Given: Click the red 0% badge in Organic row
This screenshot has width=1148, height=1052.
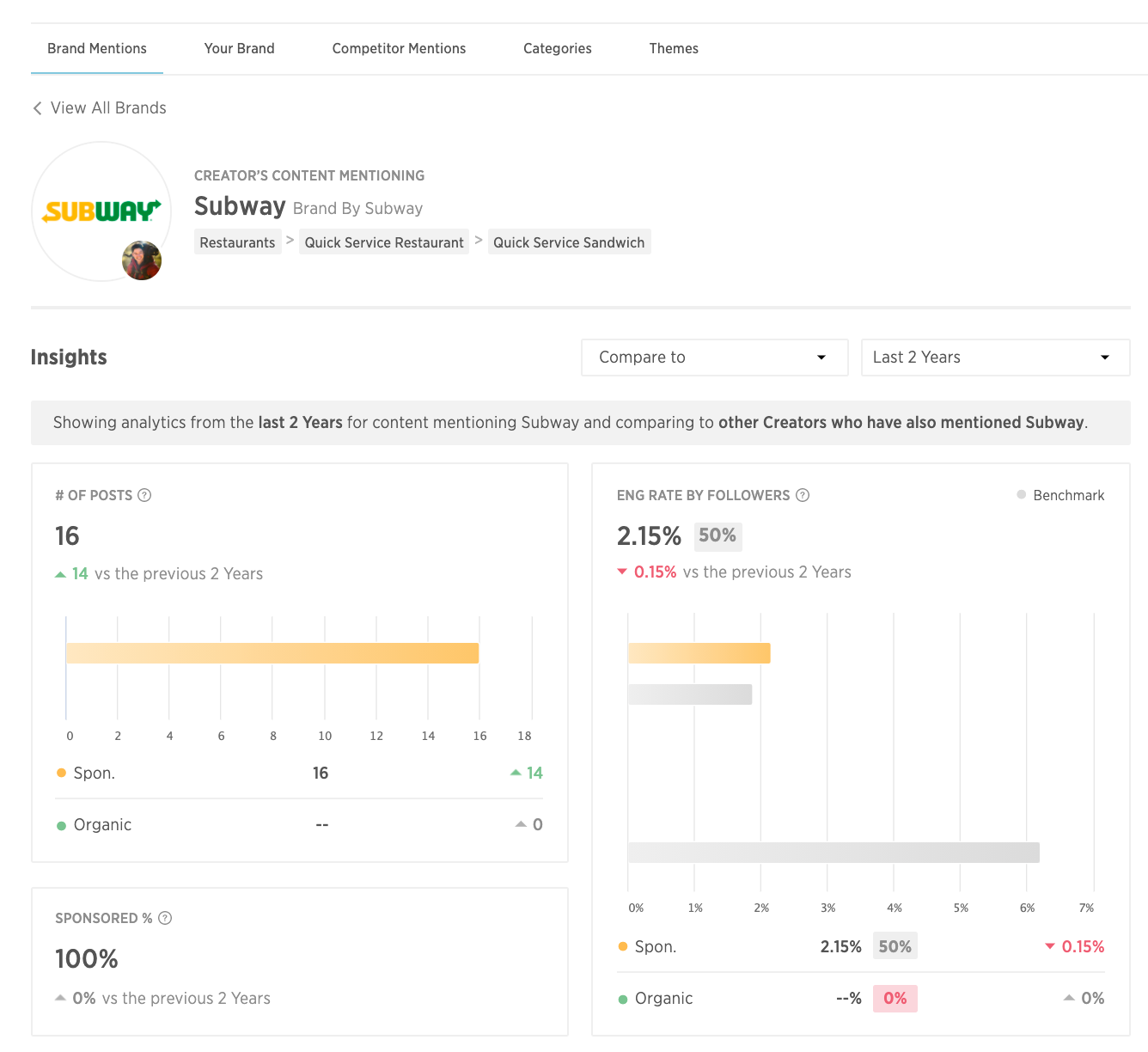Looking at the screenshot, I should 895,998.
